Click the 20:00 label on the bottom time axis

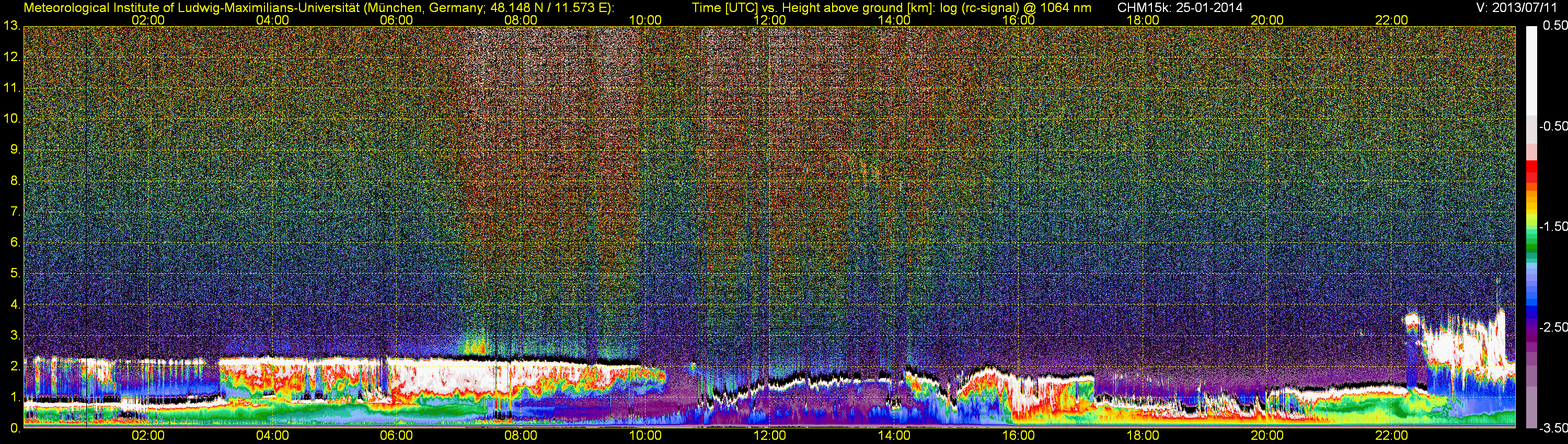pyautogui.click(x=1267, y=436)
